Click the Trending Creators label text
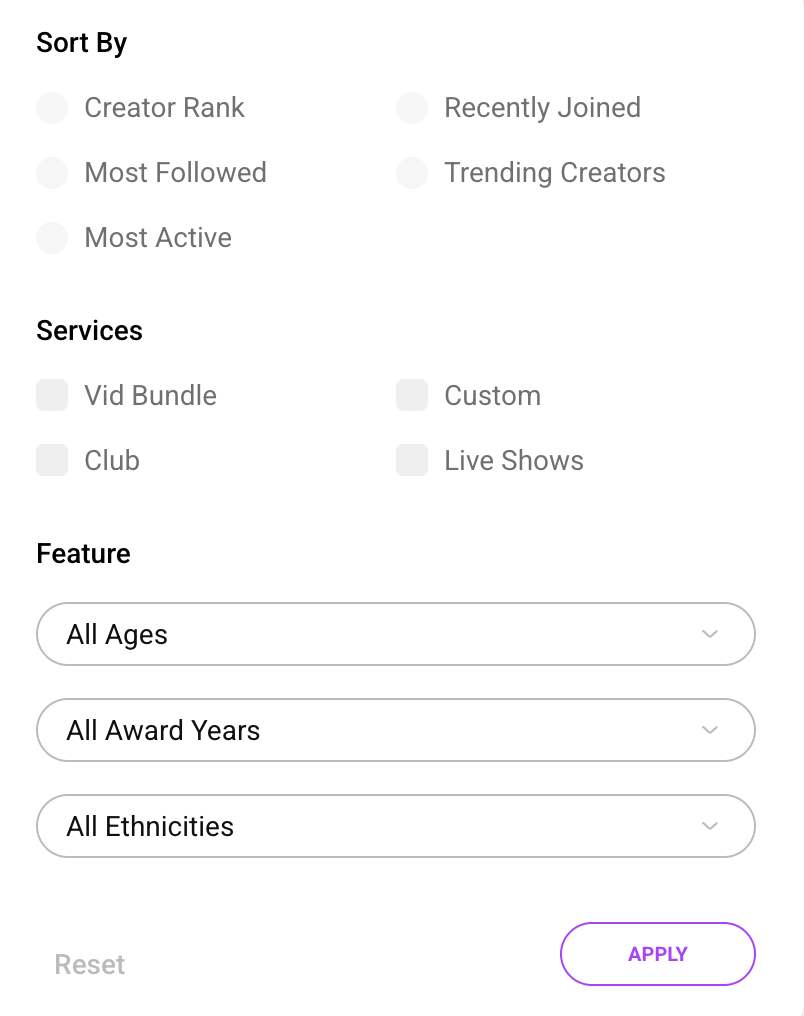Screen dimensions: 804x1016 [555, 173]
